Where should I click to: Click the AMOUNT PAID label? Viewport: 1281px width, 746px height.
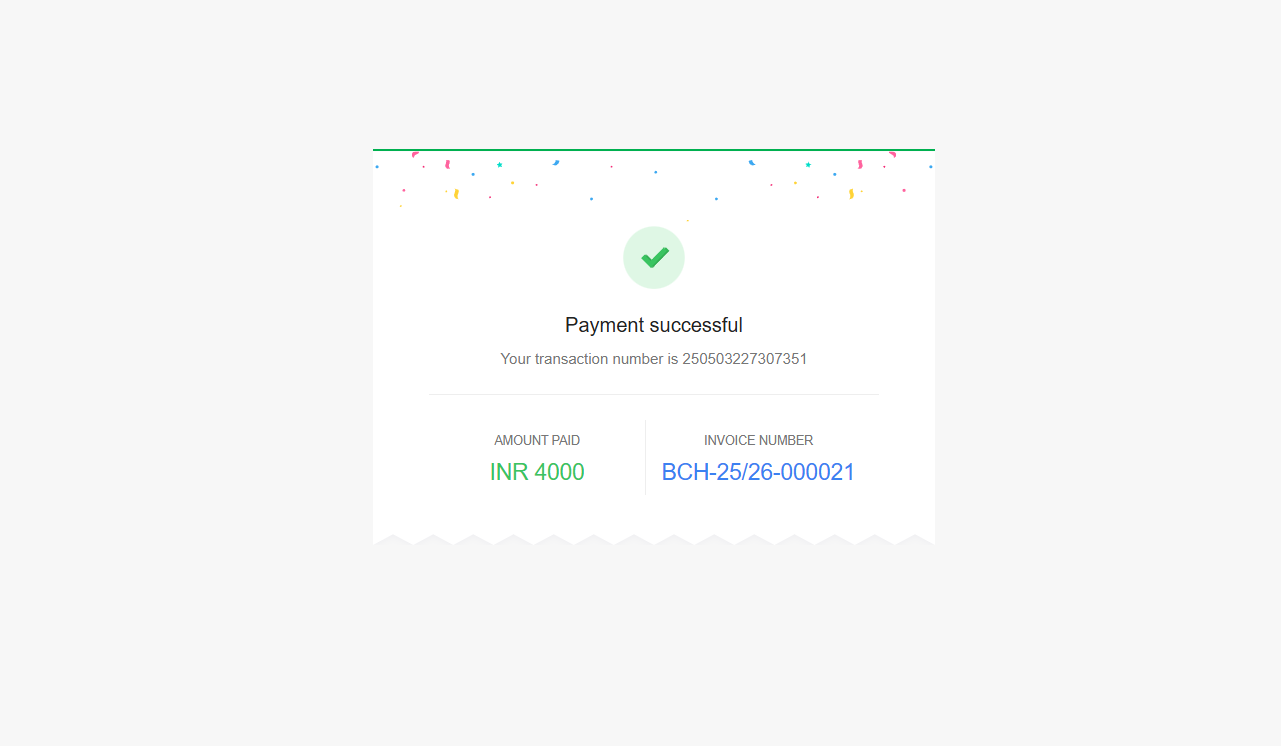[x=537, y=440]
